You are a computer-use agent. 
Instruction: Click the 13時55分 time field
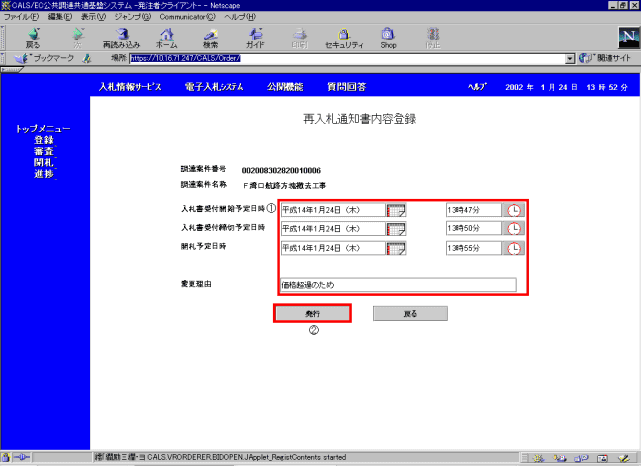point(474,248)
